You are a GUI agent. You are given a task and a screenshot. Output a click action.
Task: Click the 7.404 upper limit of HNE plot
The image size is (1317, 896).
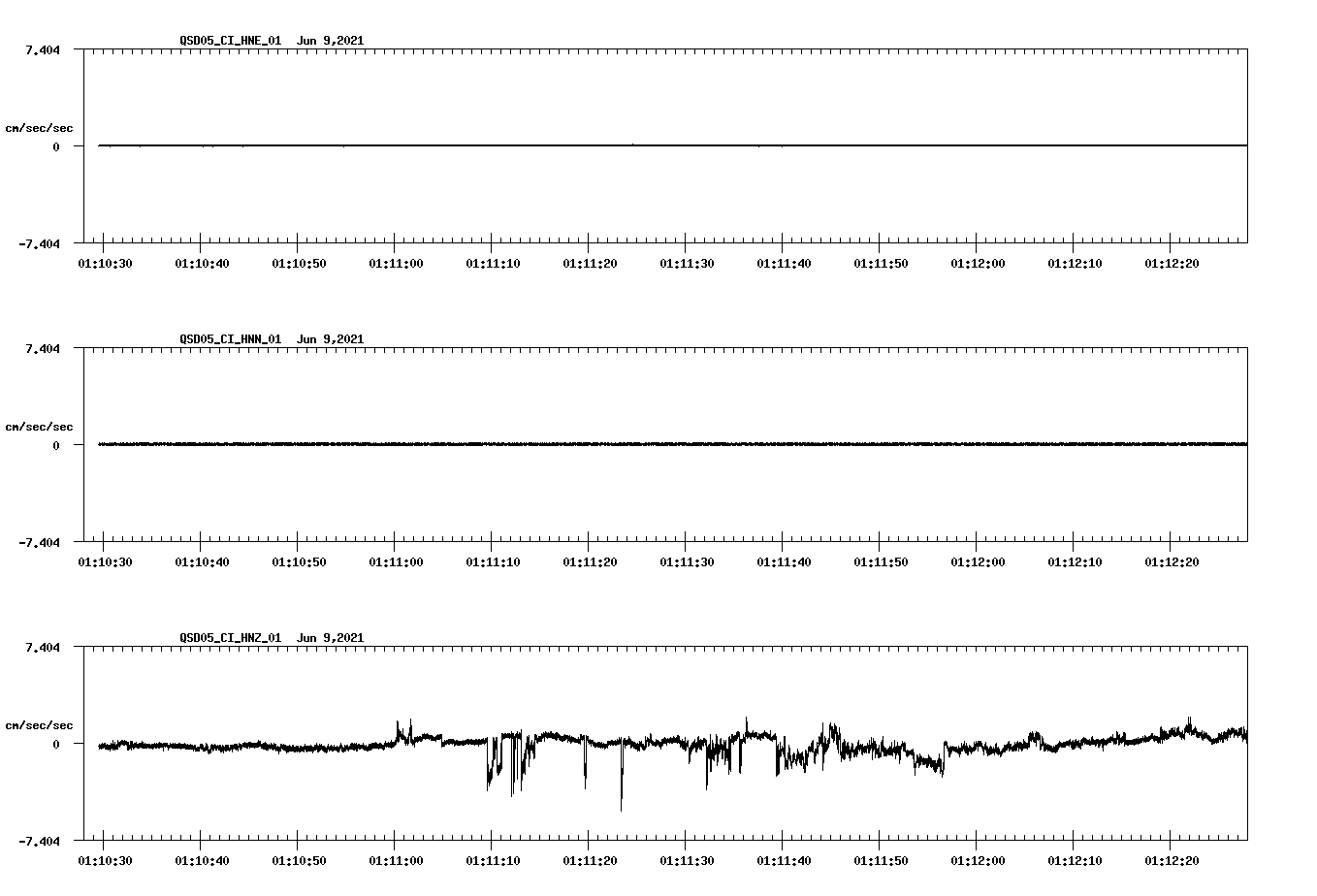tap(42, 50)
